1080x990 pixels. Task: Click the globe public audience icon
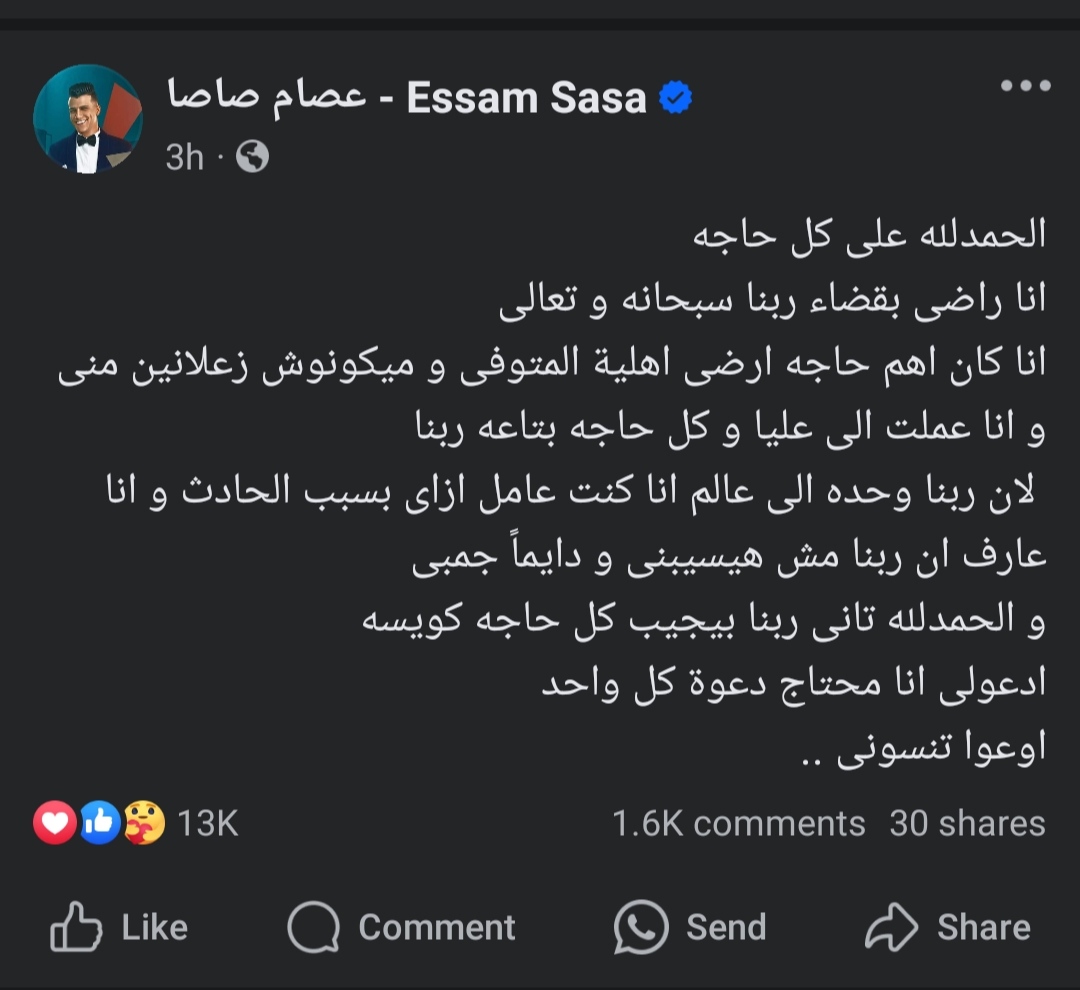pyautogui.click(x=252, y=157)
